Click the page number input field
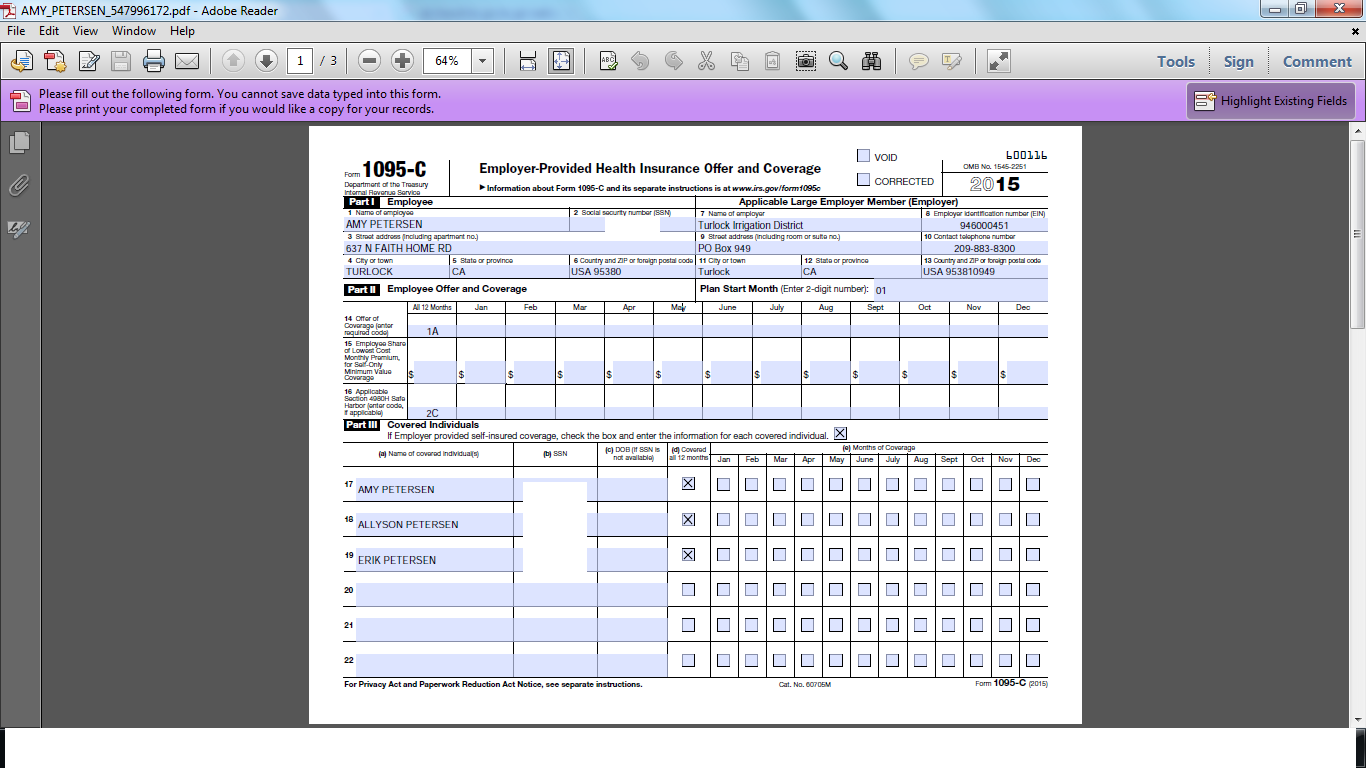The width and height of the screenshot is (1366, 768). point(300,62)
